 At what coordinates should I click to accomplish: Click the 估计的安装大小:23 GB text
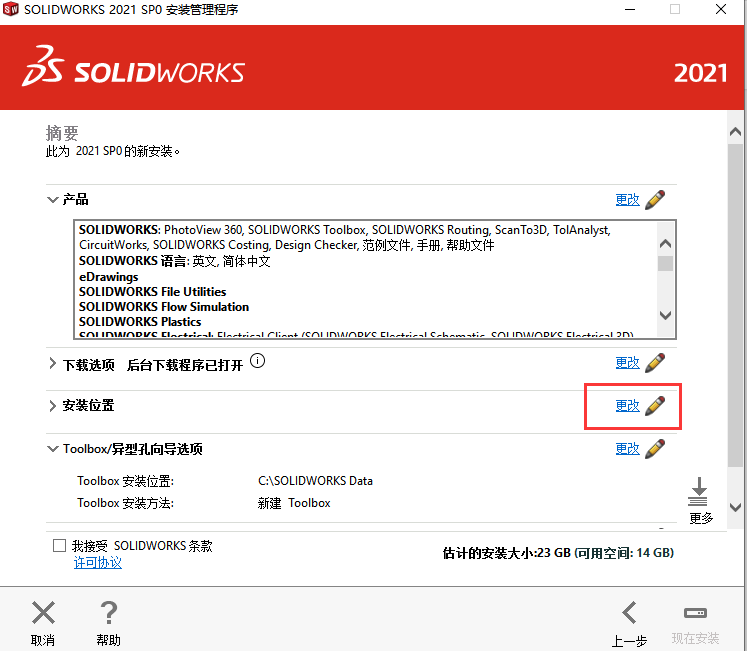click(x=507, y=553)
